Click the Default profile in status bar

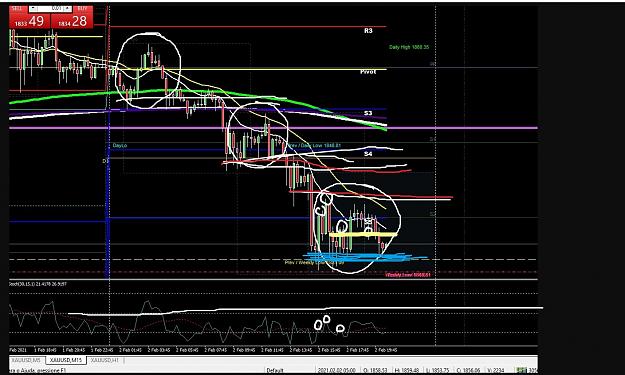(x=274, y=371)
